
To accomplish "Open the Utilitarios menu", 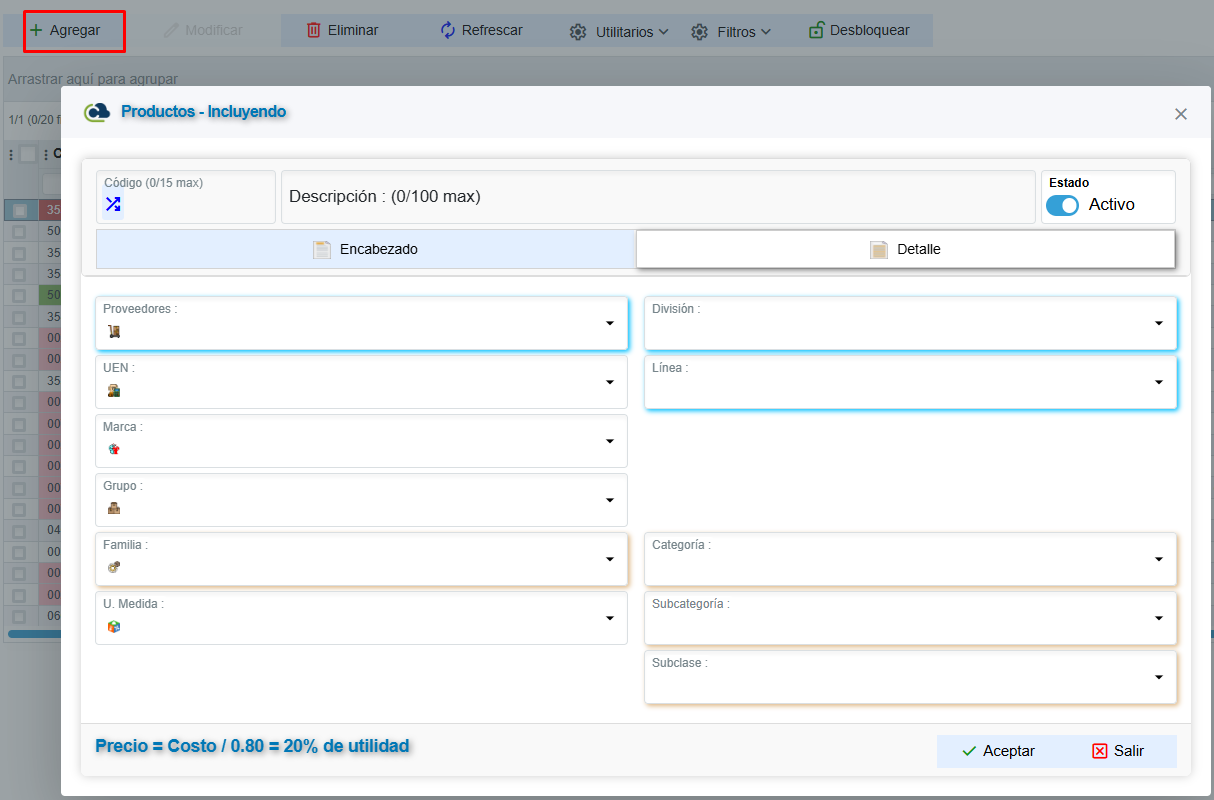I will [x=619, y=32].
